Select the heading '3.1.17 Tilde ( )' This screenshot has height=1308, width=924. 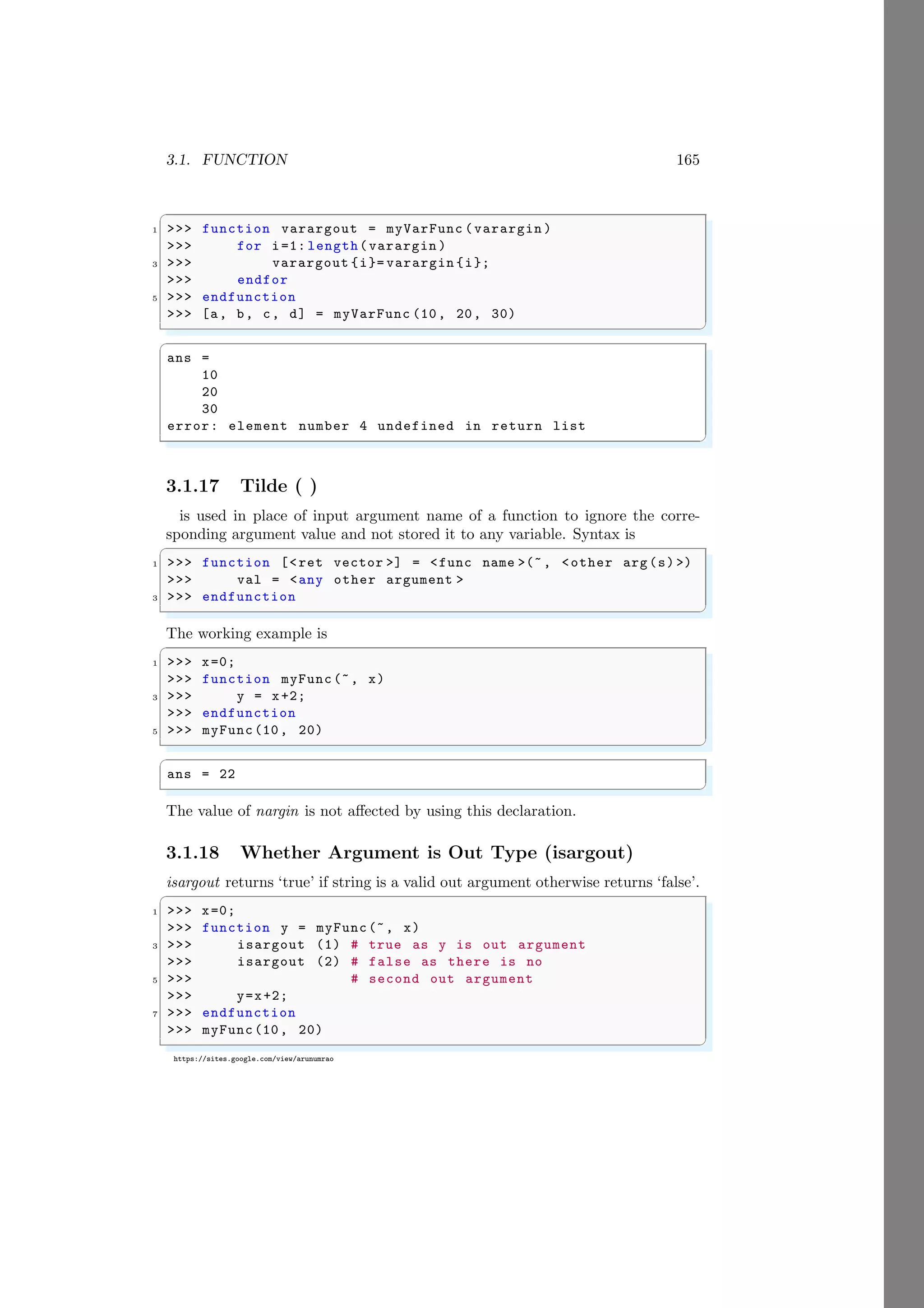pyautogui.click(x=241, y=486)
